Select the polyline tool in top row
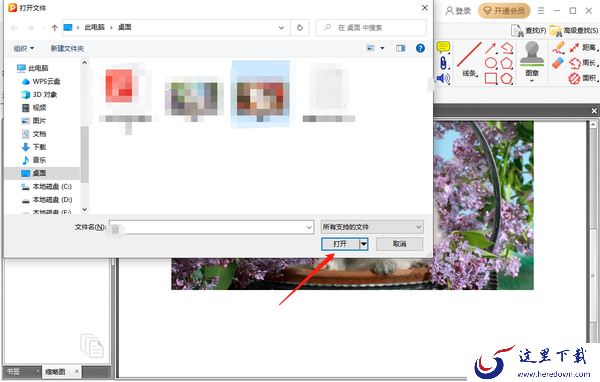 click(507, 48)
